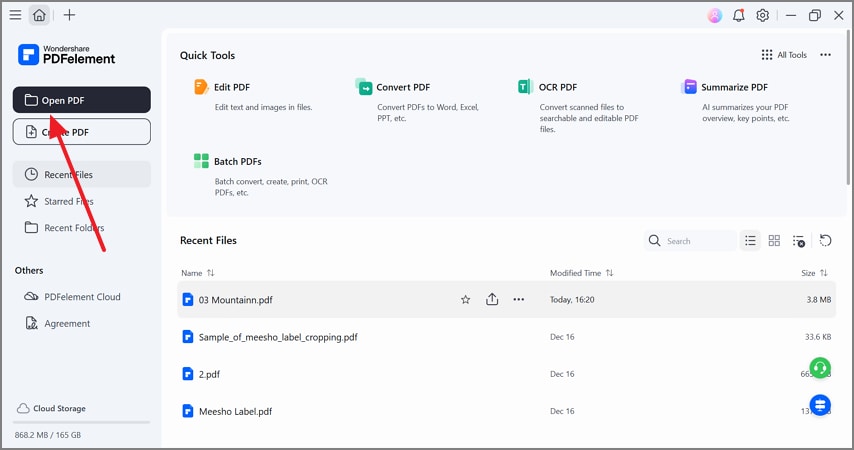Star the 03 Mountainn.pdf file
Image resolution: width=854 pixels, height=450 pixels.
click(465, 299)
